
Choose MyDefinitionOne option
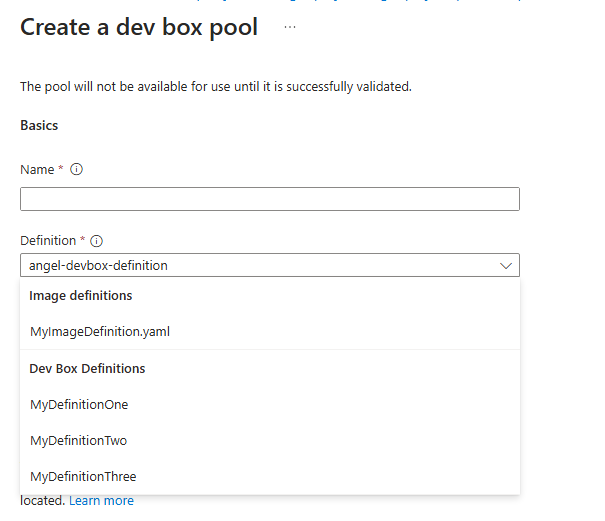[270, 404]
